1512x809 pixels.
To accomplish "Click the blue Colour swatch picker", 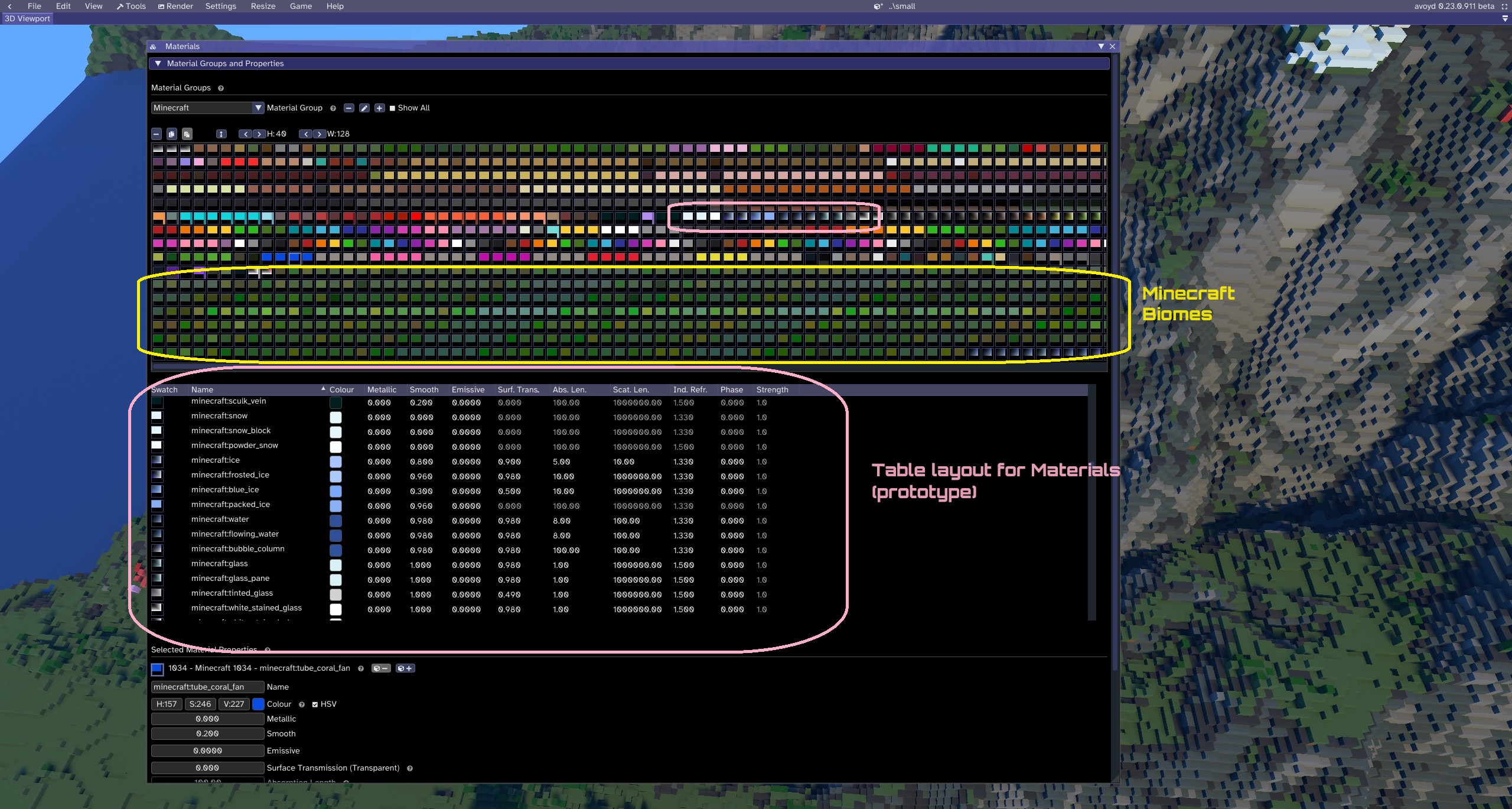I will point(258,704).
